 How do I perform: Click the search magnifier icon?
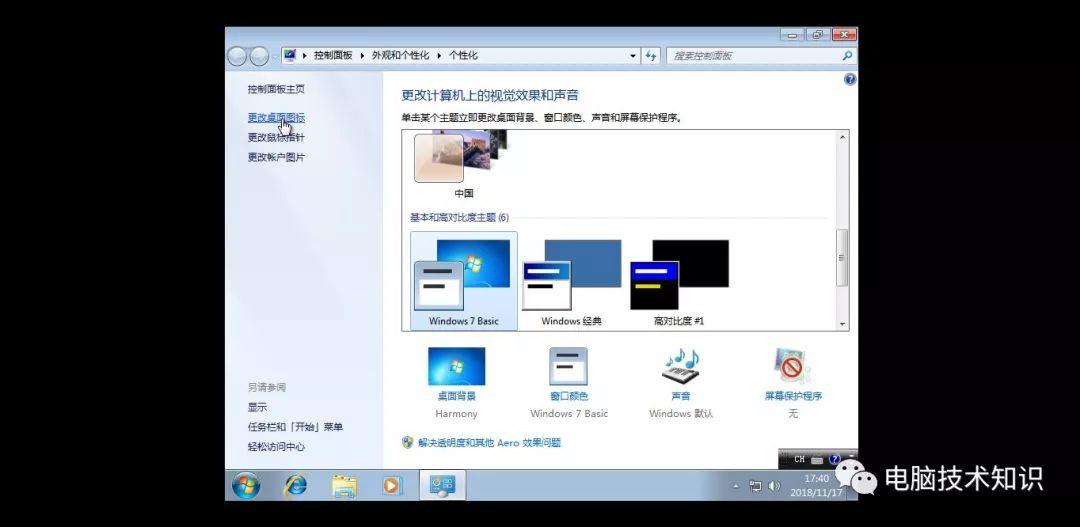(847, 56)
